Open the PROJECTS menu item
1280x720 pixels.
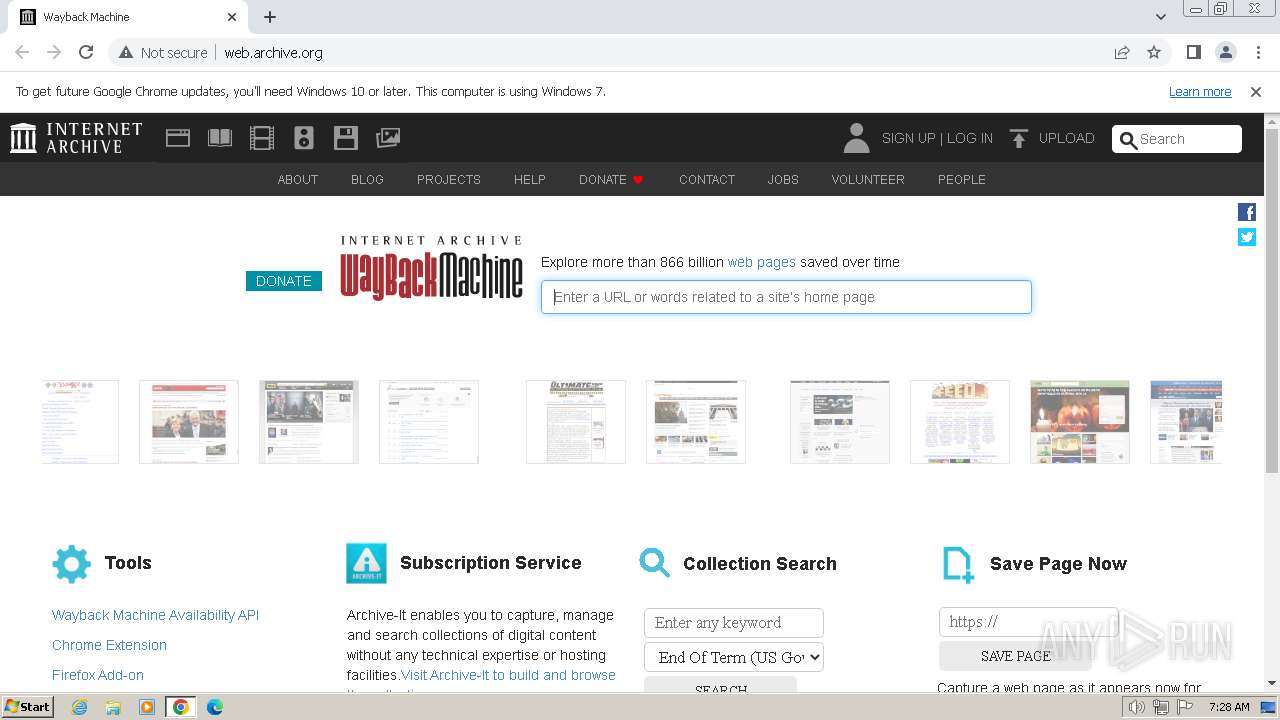click(x=449, y=179)
